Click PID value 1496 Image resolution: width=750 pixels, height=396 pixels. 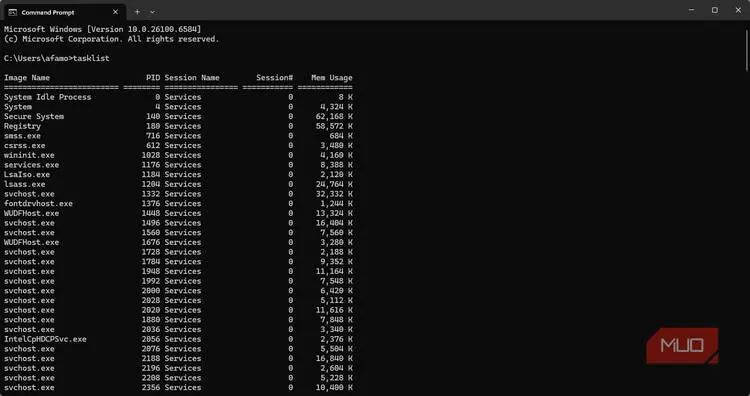point(151,223)
